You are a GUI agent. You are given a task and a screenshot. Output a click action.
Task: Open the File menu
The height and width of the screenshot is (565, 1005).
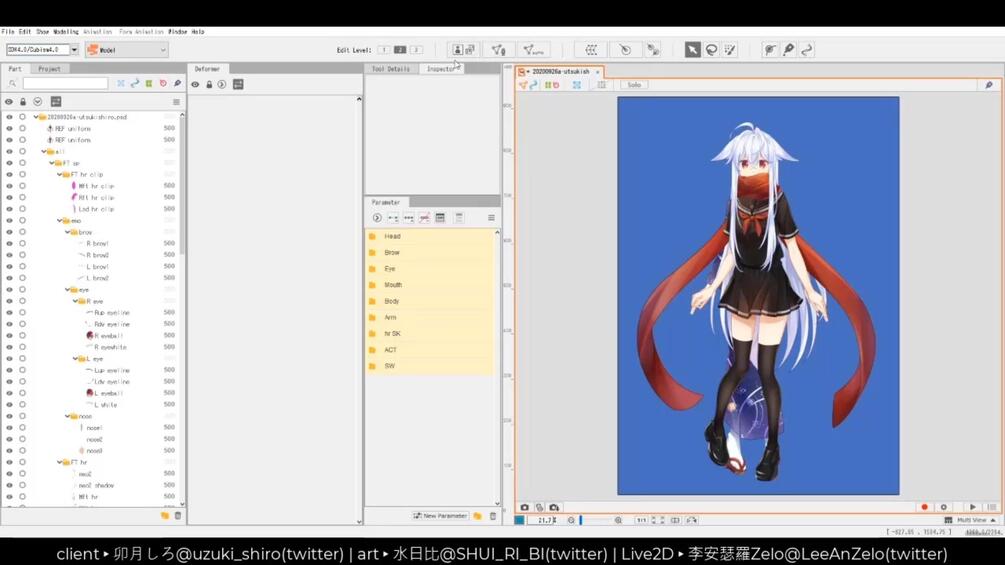pyautogui.click(x=8, y=31)
